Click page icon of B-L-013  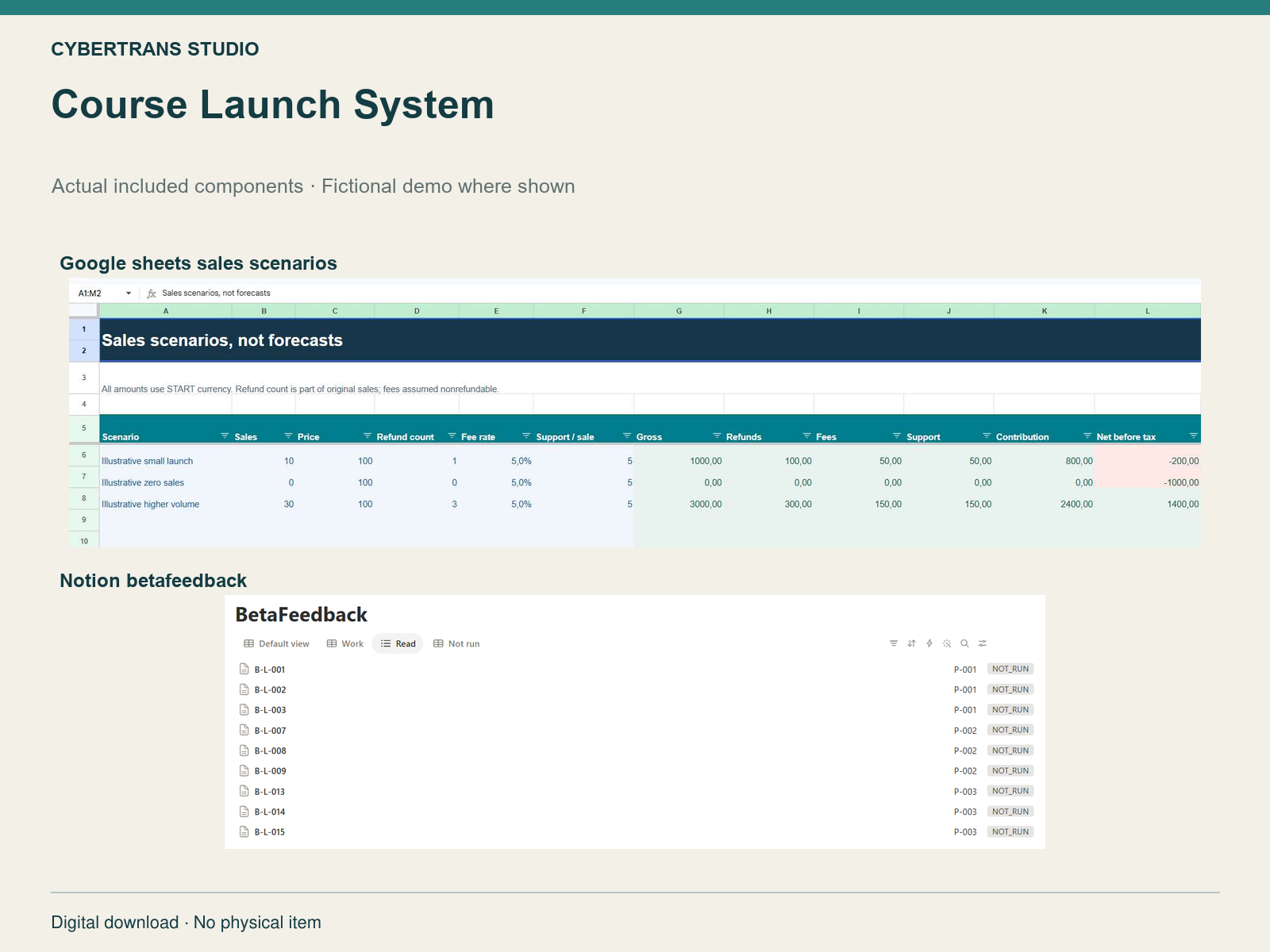click(x=244, y=791)
